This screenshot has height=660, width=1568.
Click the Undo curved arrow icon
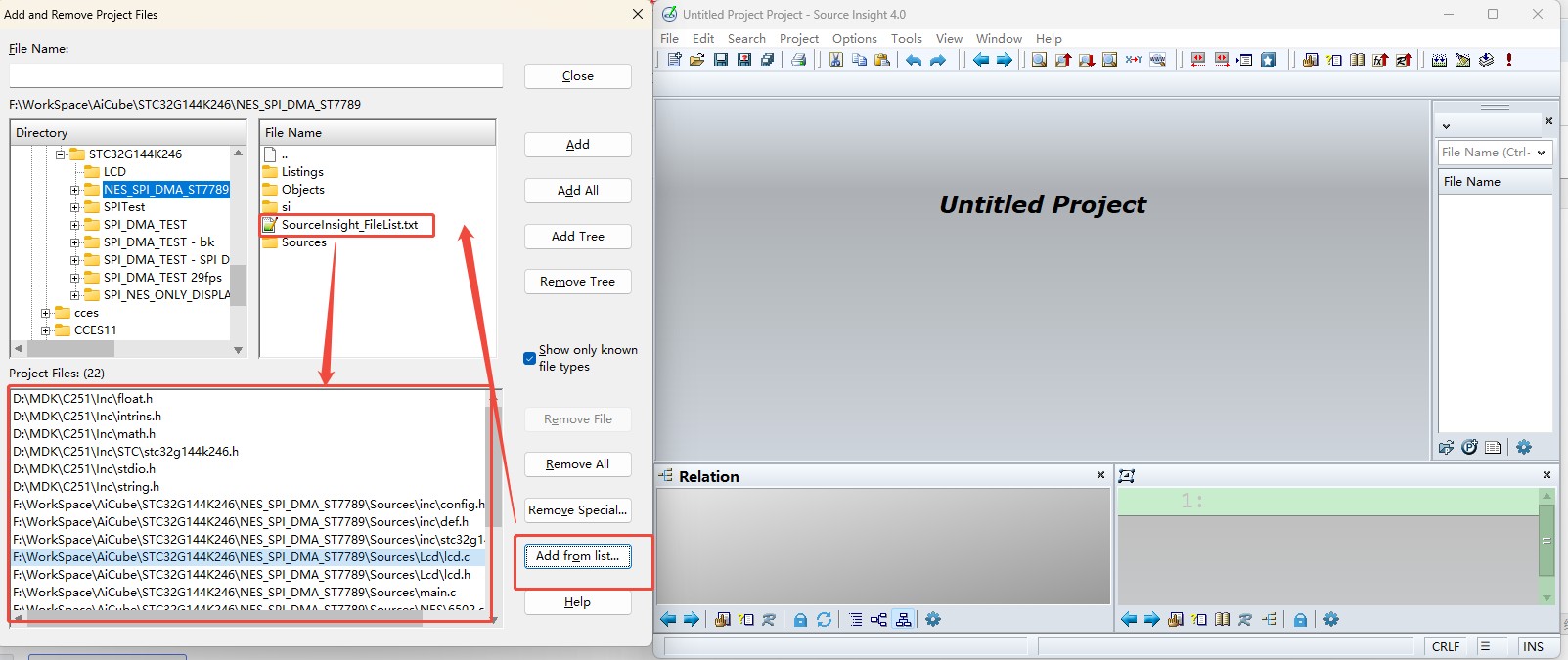point(914,60)
